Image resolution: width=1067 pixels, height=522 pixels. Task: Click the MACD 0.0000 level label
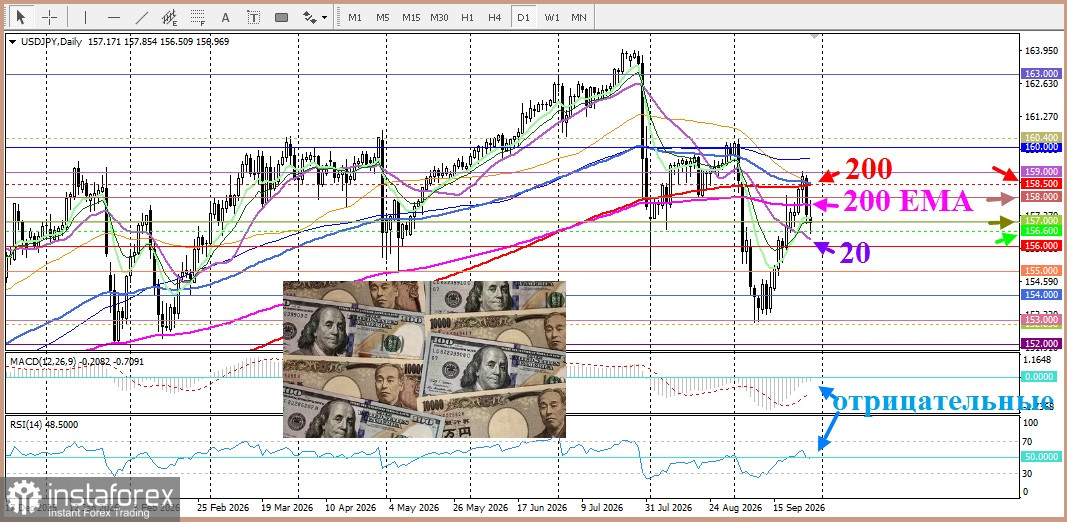1040,376
